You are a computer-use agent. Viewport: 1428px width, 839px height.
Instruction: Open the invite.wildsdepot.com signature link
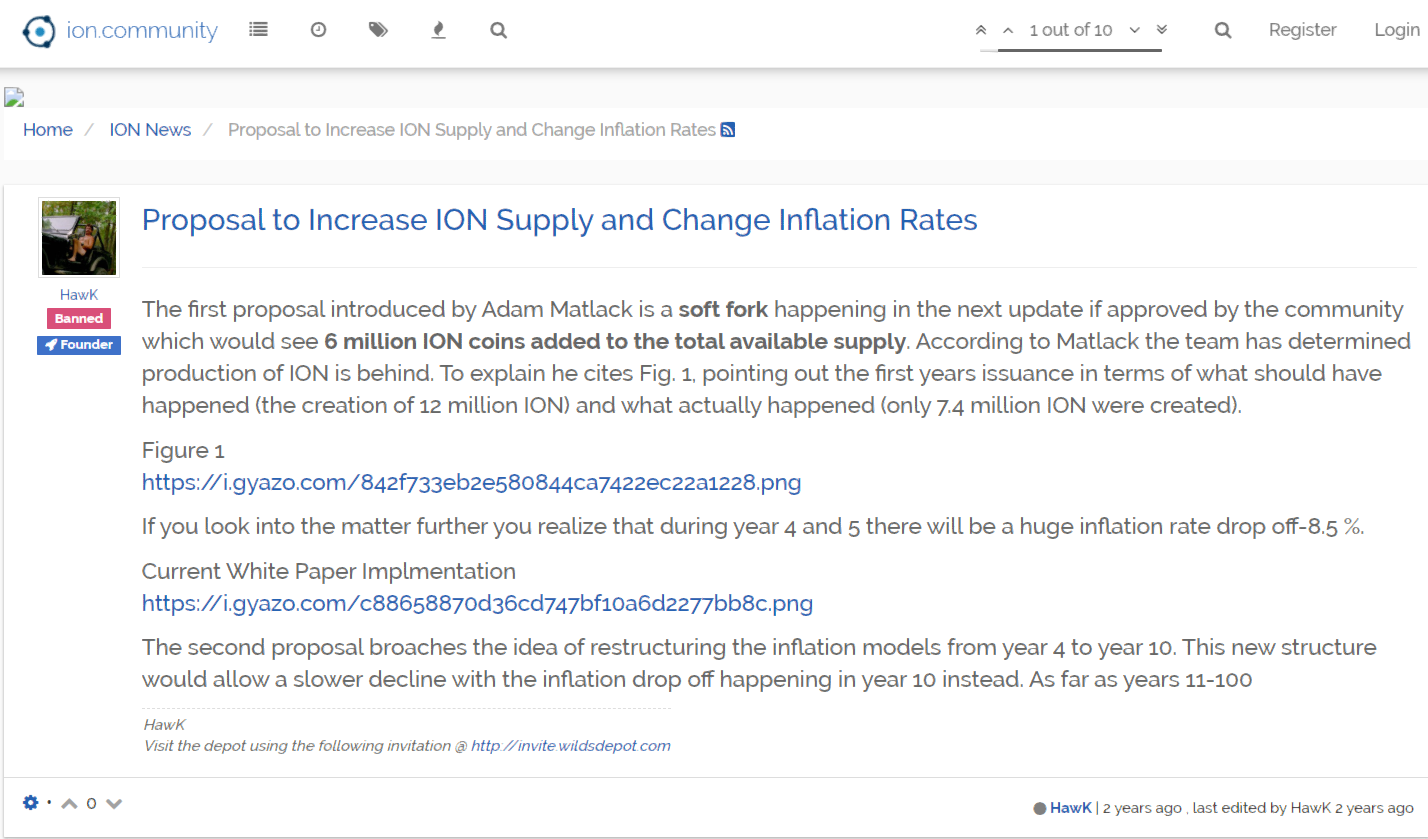coord(571,746)
